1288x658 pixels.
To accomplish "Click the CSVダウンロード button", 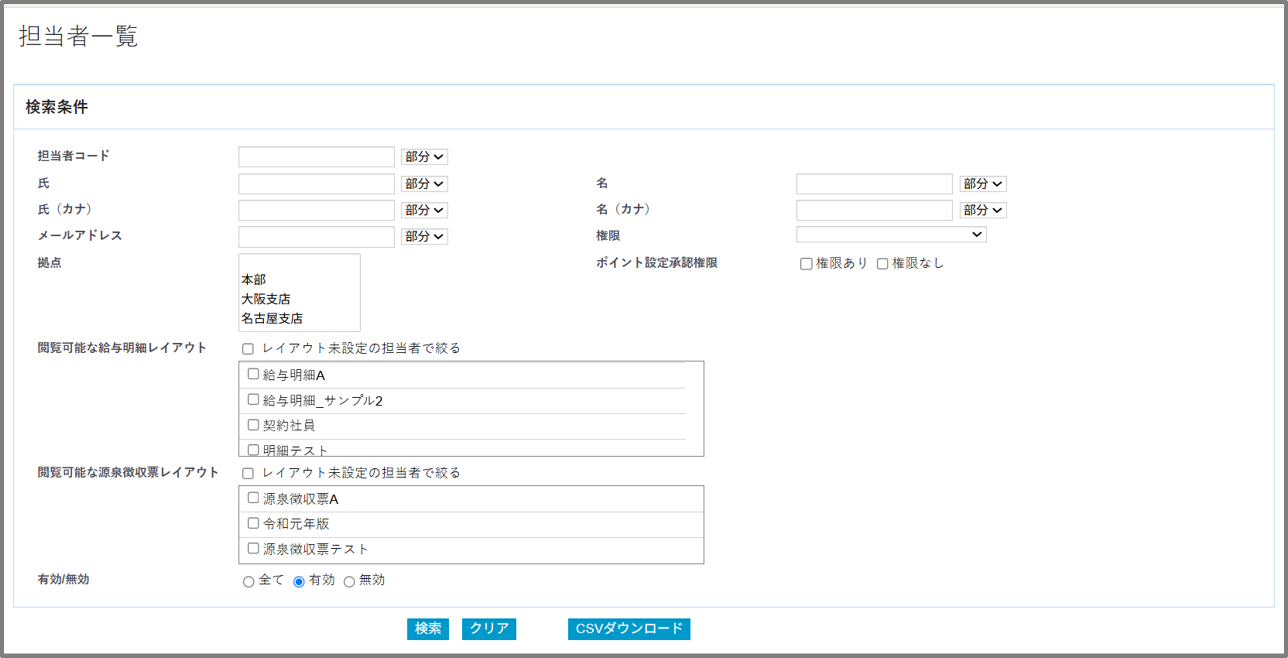I will [x=629, y=629].
